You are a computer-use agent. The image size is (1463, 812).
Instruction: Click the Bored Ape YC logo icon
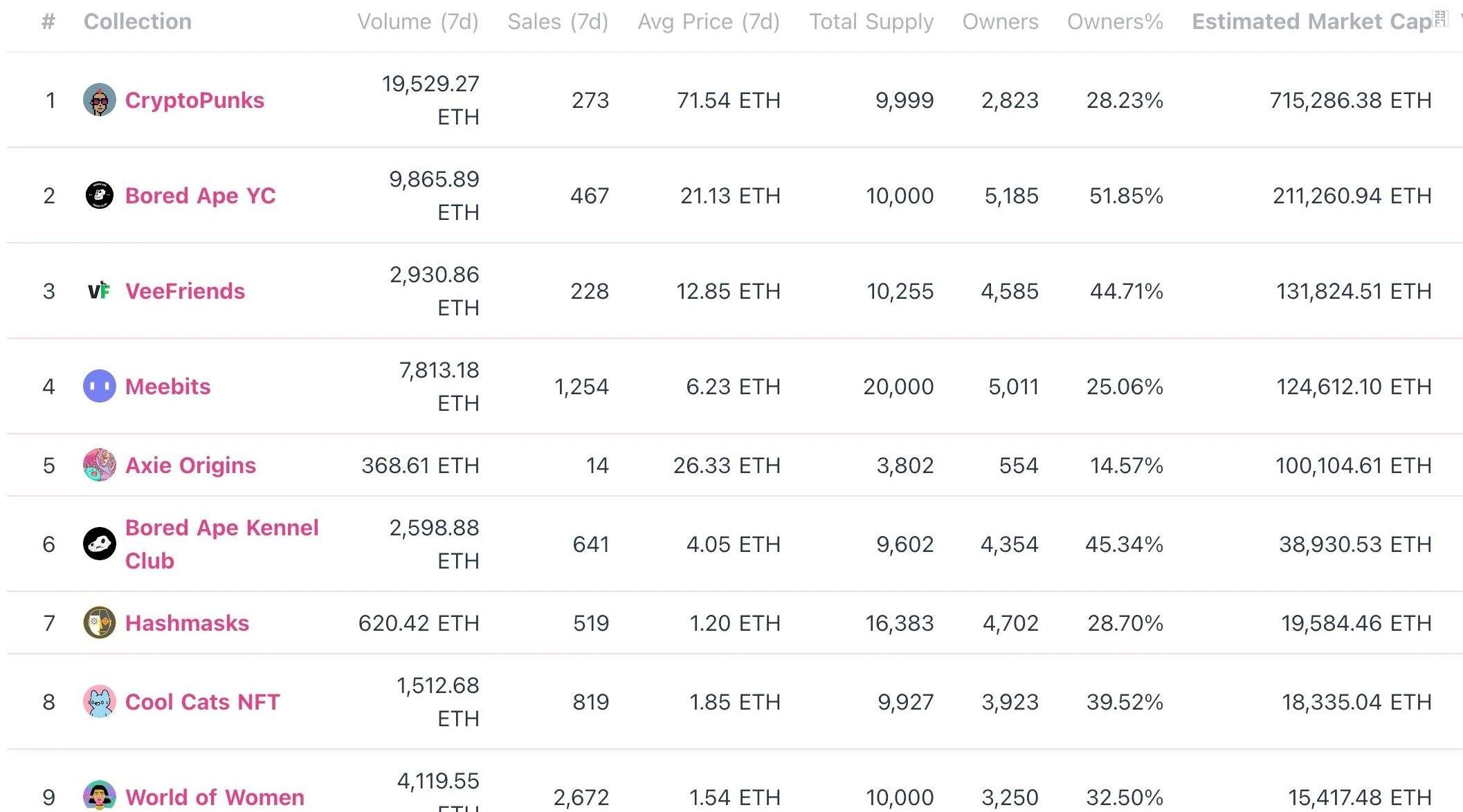pyautogui.click(x=100, y=196)
